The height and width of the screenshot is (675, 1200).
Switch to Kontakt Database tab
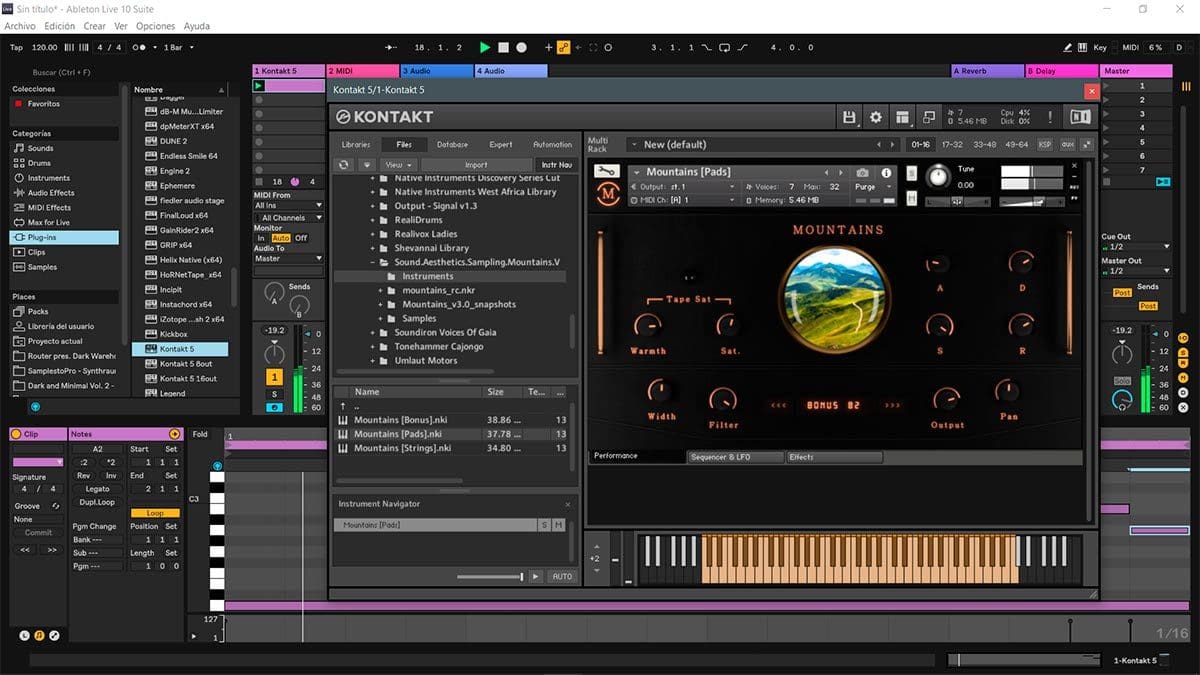tap(452, 145)
